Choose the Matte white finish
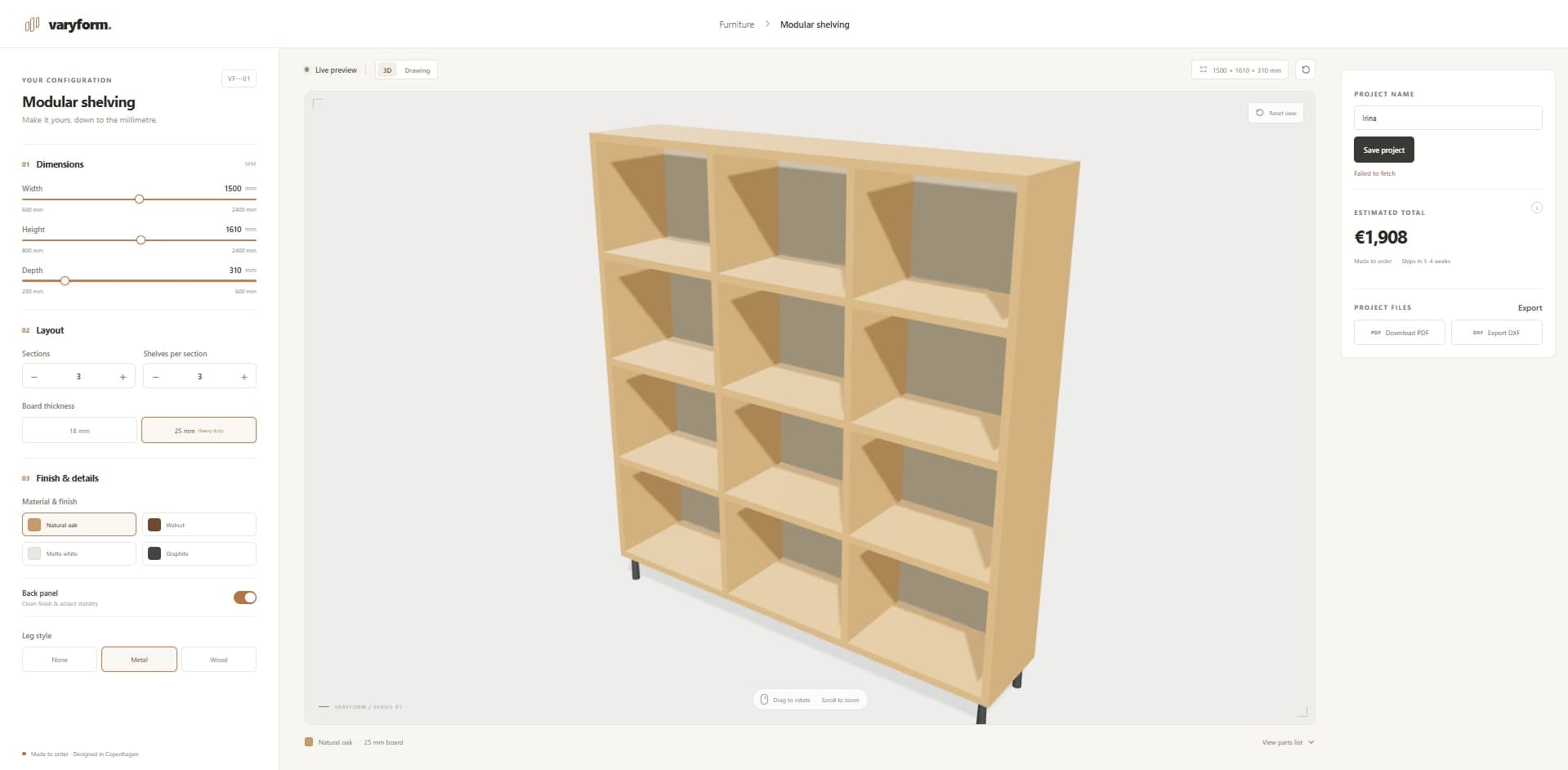This screenshot has height=770, width=1568. [x=79, y=553]
